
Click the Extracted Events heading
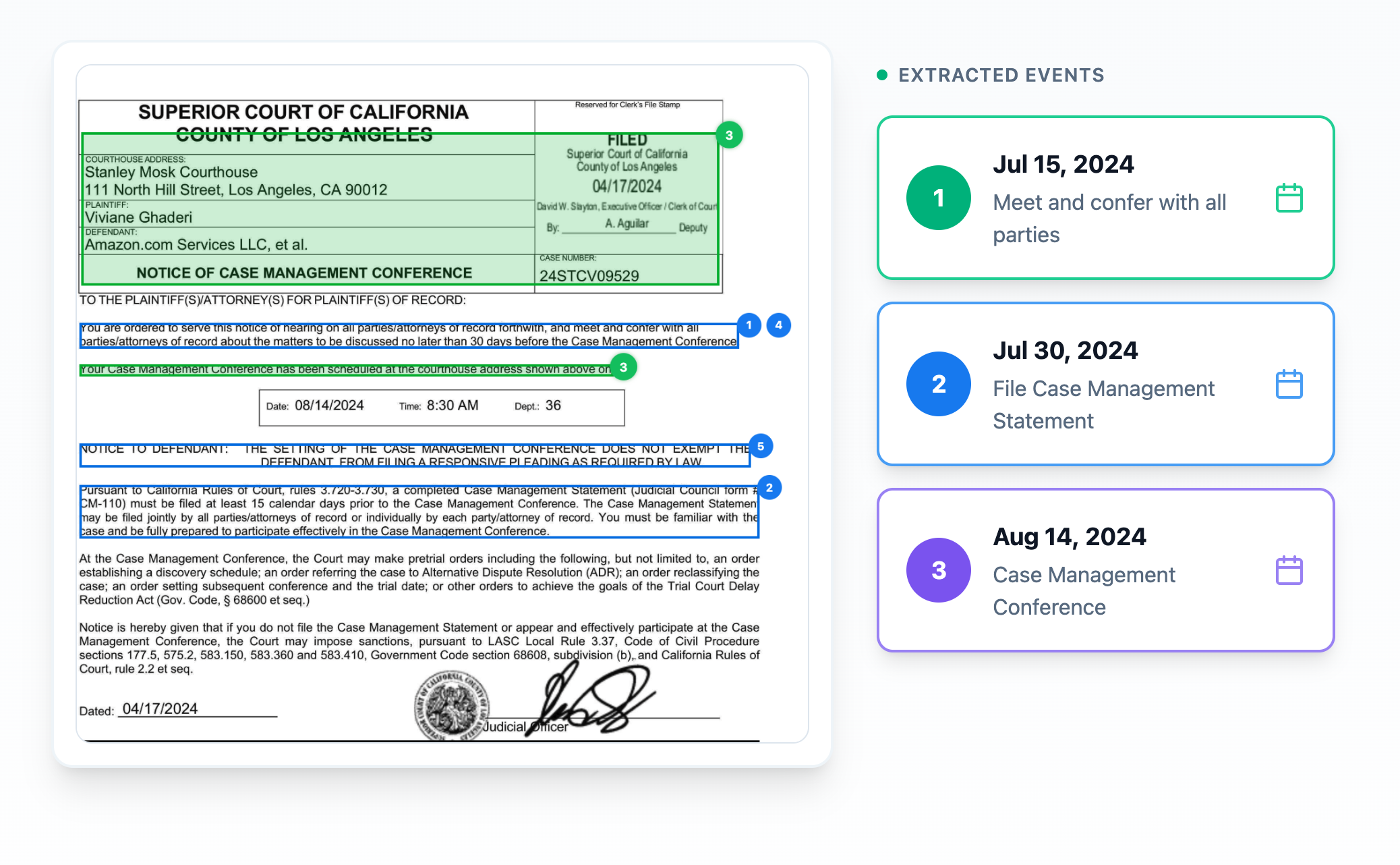(x=1001, y=75)
